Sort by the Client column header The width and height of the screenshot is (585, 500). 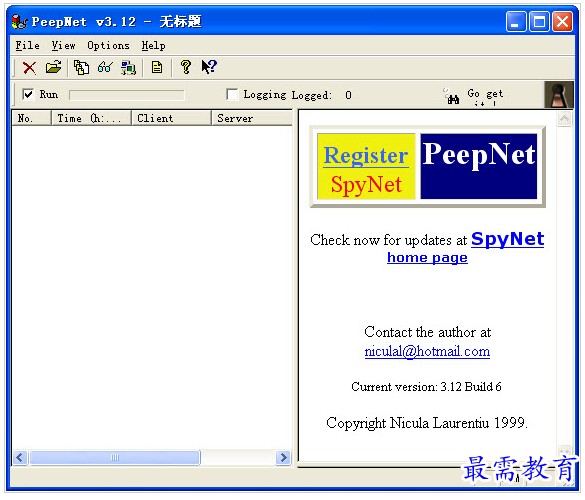click(x=171, y=118)
